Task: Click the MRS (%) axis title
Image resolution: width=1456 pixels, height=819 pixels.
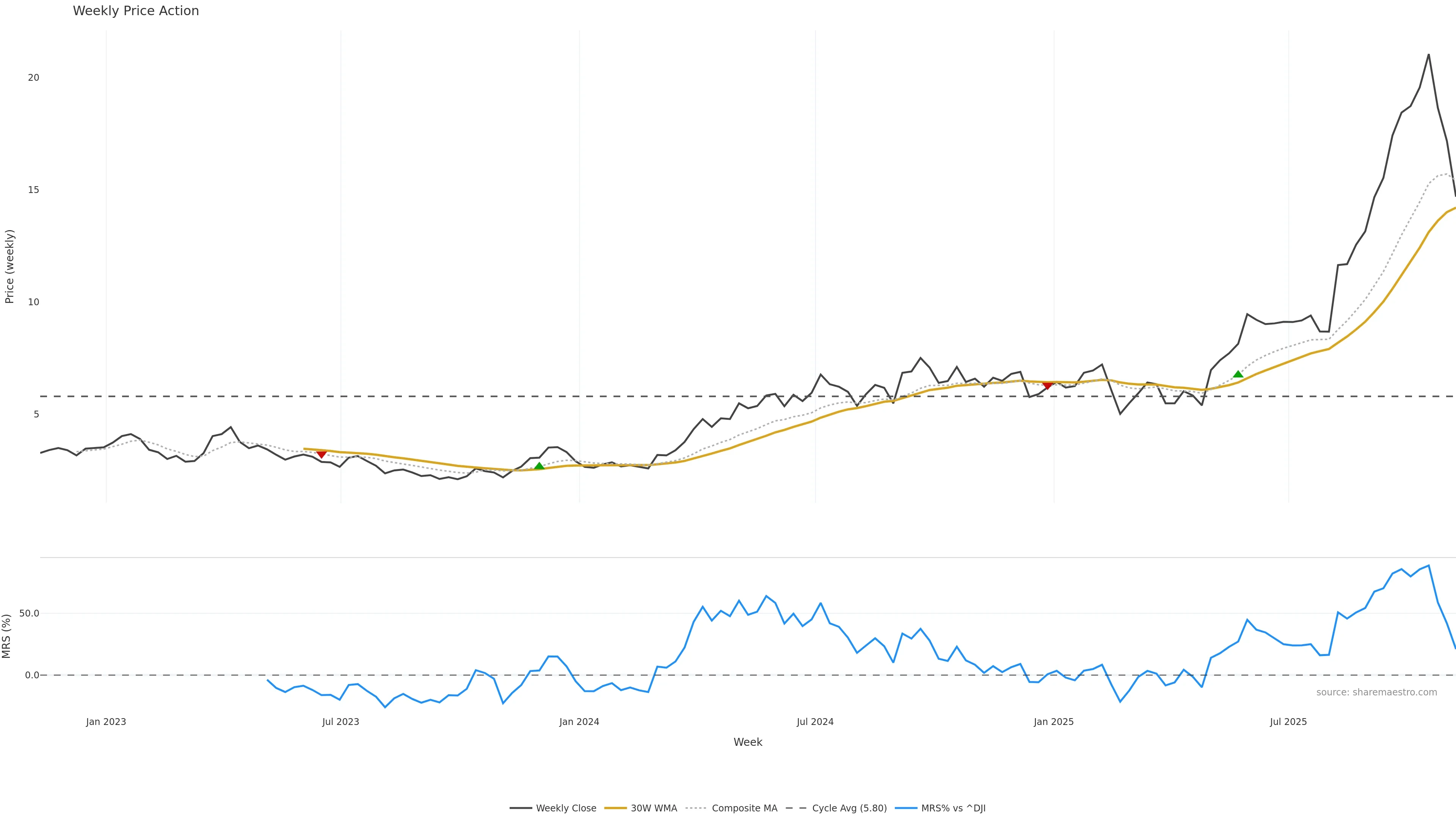Action: (x=7, y=636)
